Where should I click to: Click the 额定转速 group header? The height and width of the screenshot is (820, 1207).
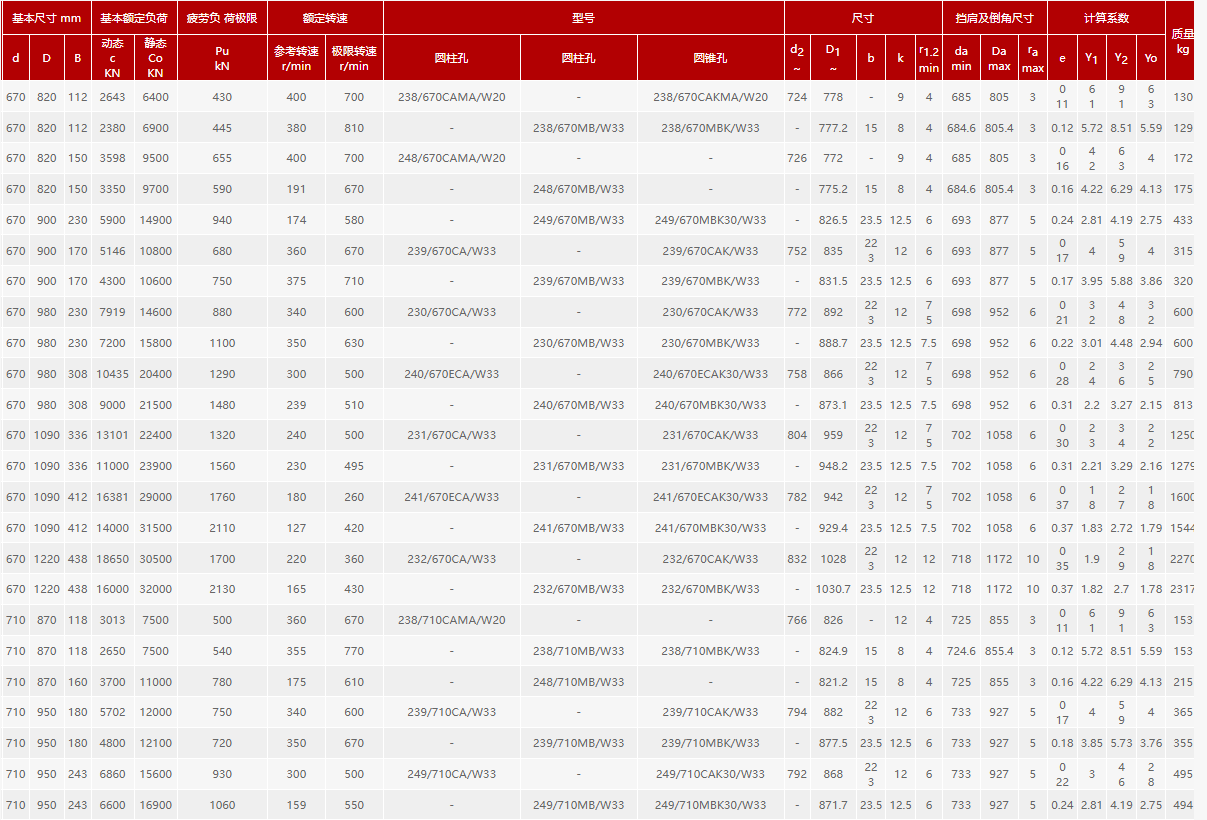325,18
